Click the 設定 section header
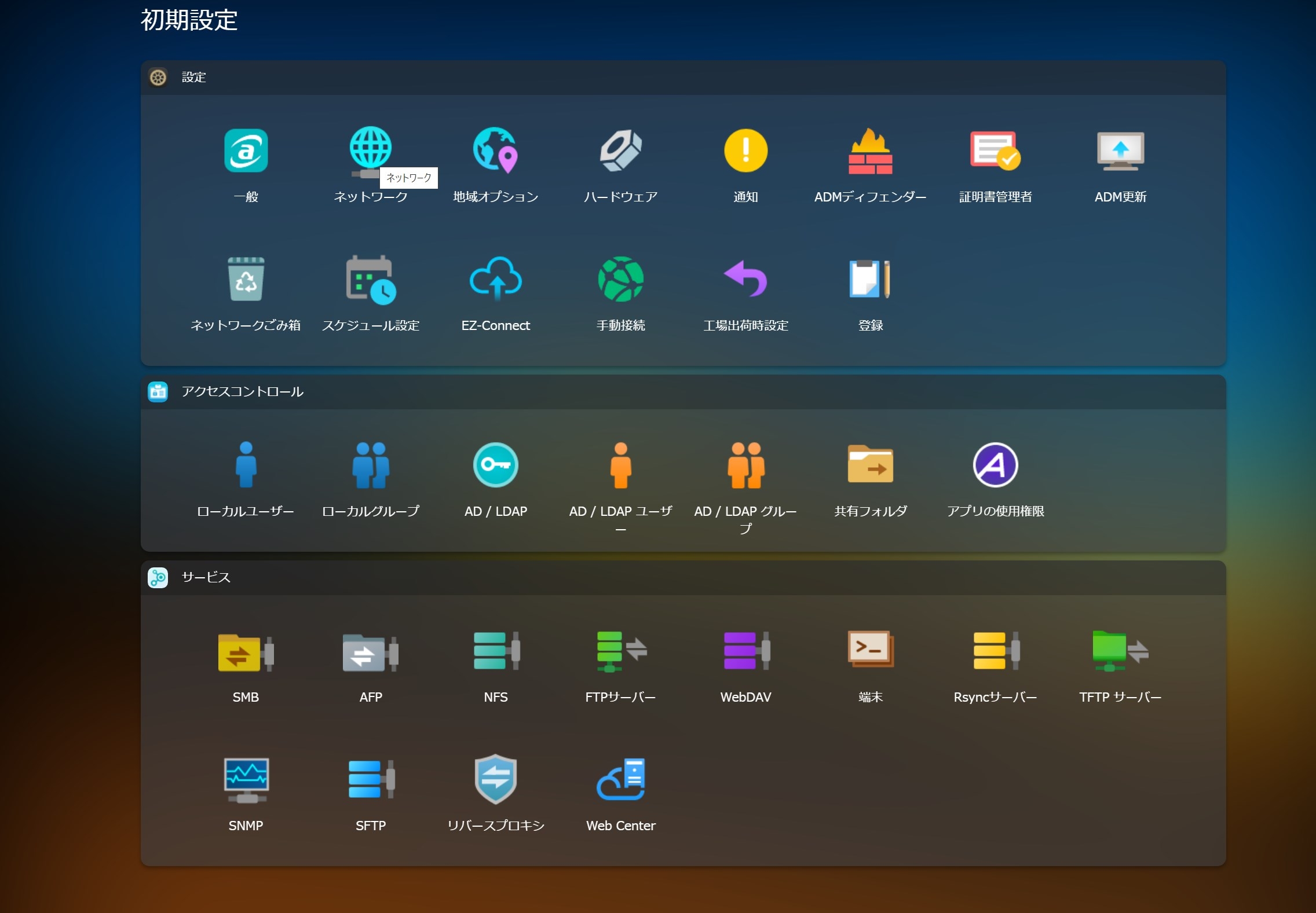 [x=193, y=78]
